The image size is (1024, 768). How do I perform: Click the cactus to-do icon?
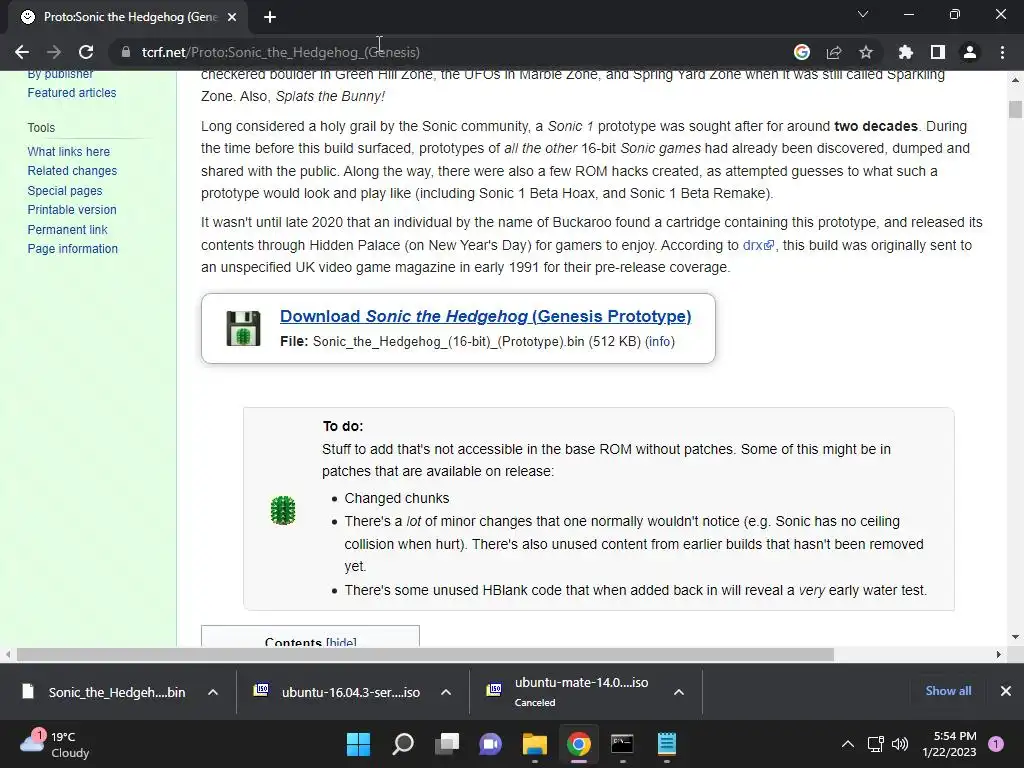tap(283, 510)
